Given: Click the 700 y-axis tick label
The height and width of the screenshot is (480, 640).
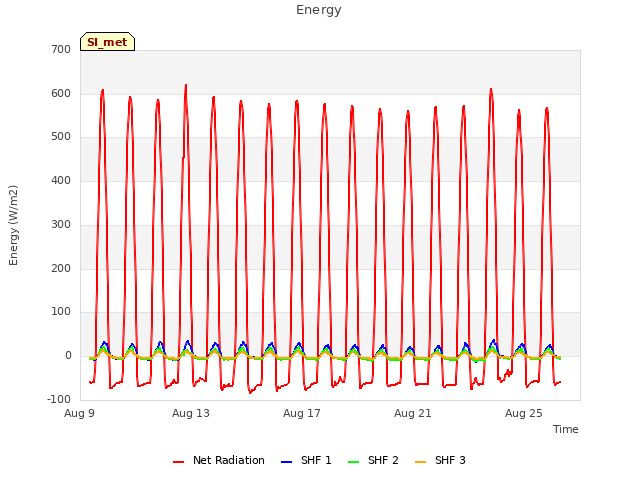Looking at the screenshot, I should (61, 49).
